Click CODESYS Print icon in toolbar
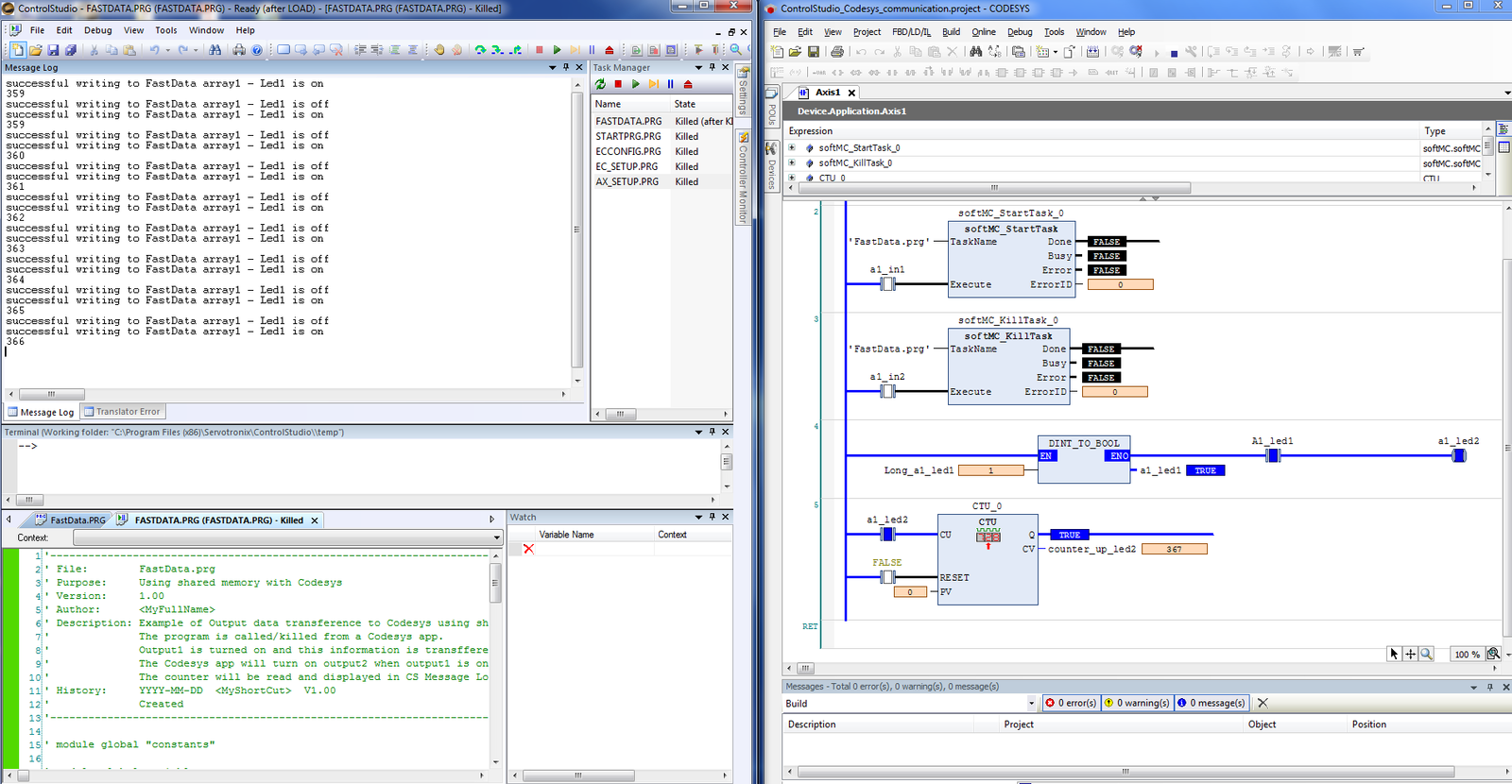The height and width of the screenshot is (784, 1512). 837,52
